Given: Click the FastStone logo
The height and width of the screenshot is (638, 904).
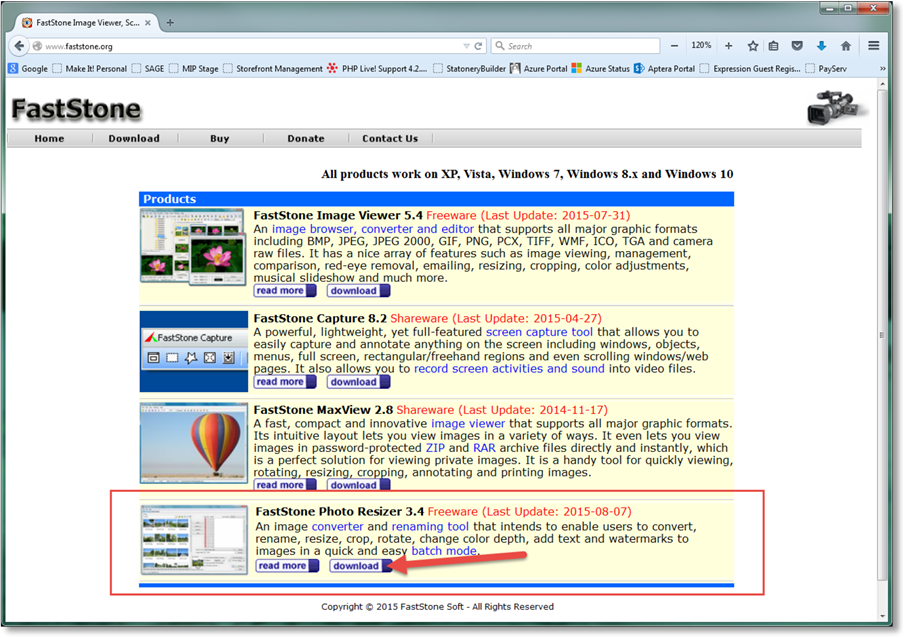Looking at the screenshot, I should [x=76, y=109].
